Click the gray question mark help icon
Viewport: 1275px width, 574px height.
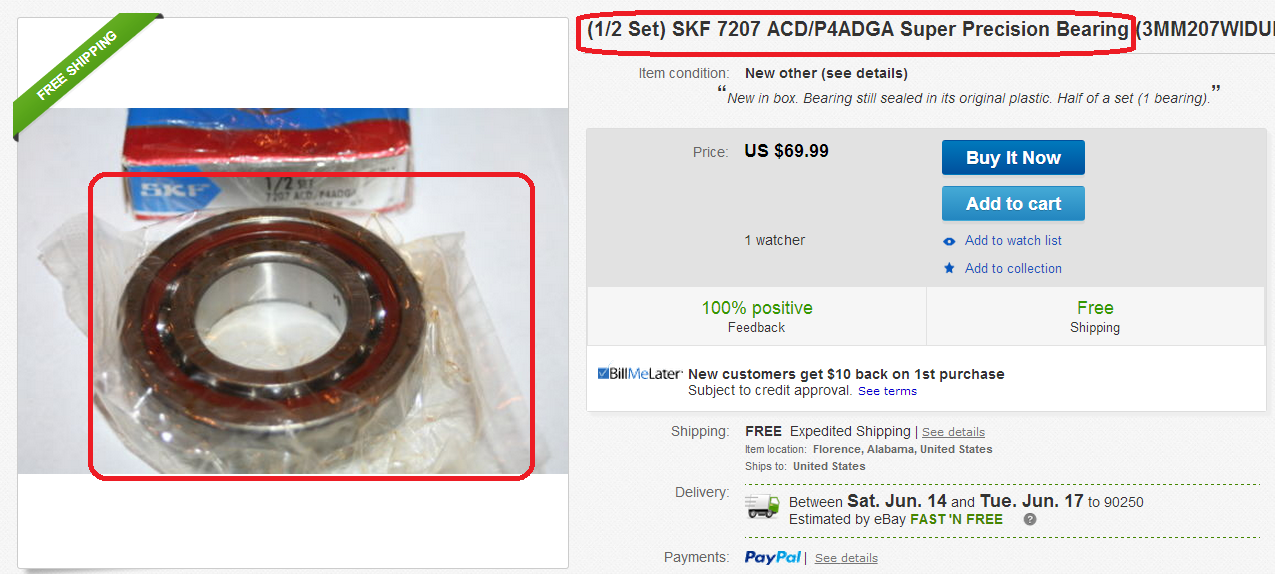coord(1029,519)
